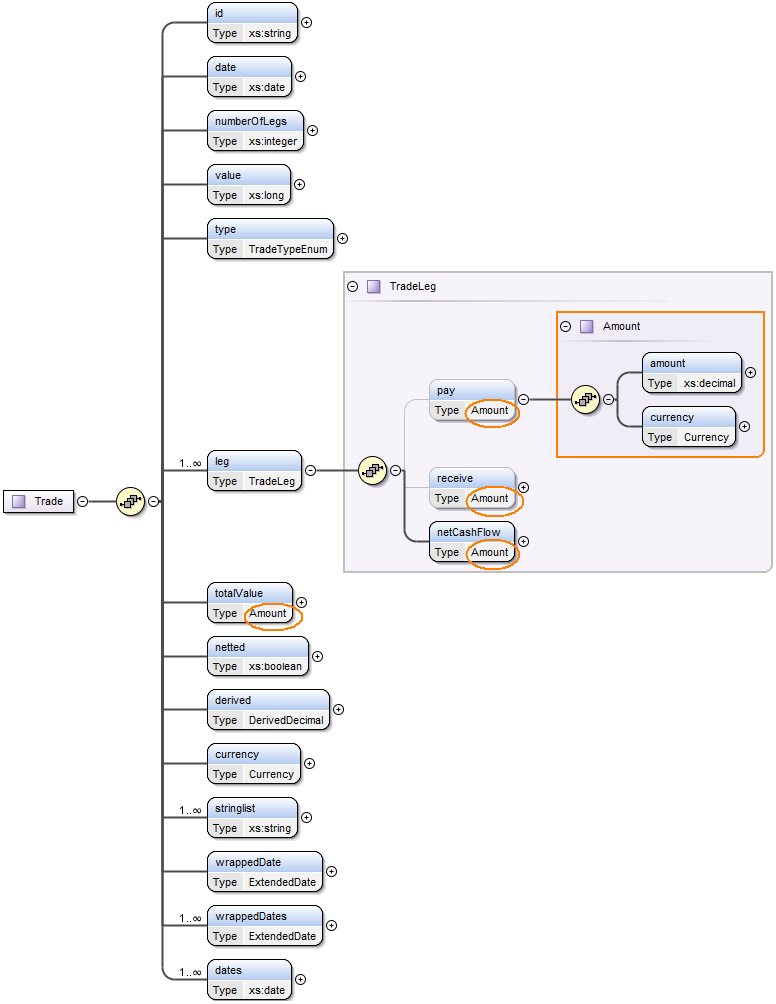Click the xs:boolean type value
Screen dimensions: 776x1004
pyautogui.click(x=275, y=667)
